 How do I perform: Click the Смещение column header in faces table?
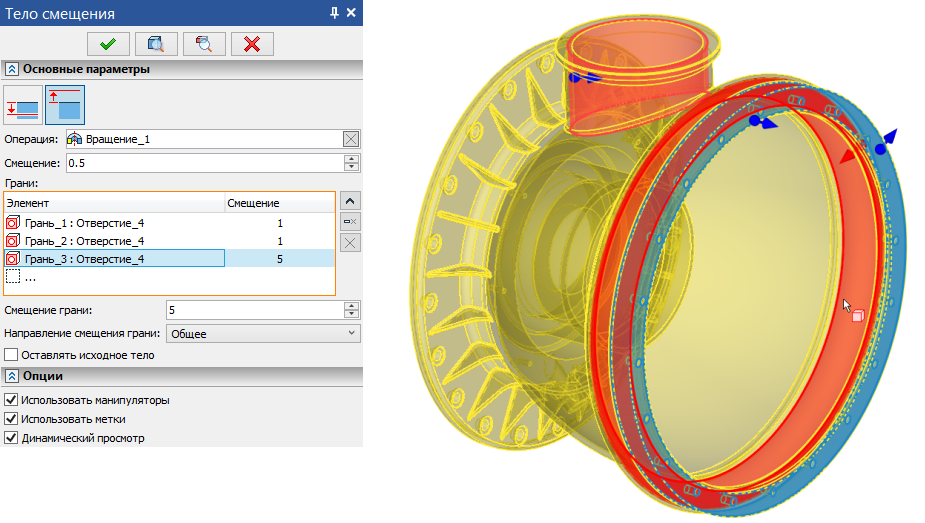280,203
